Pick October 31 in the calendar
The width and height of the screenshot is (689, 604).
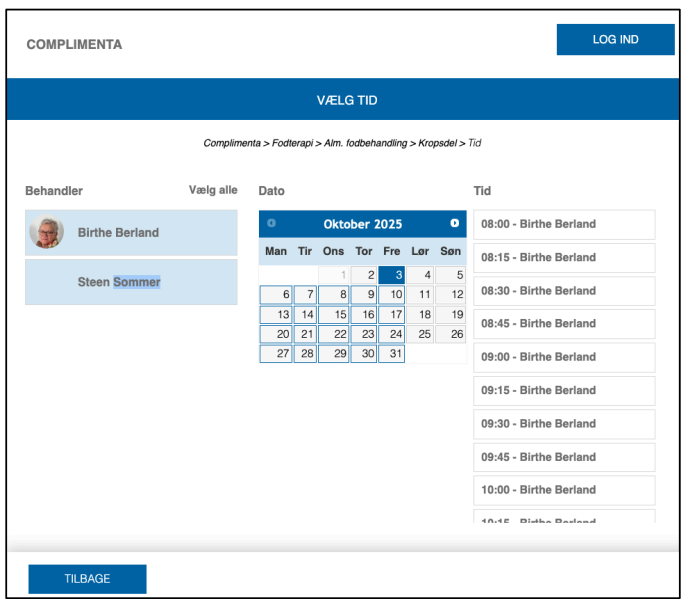[x=392, y=353]
